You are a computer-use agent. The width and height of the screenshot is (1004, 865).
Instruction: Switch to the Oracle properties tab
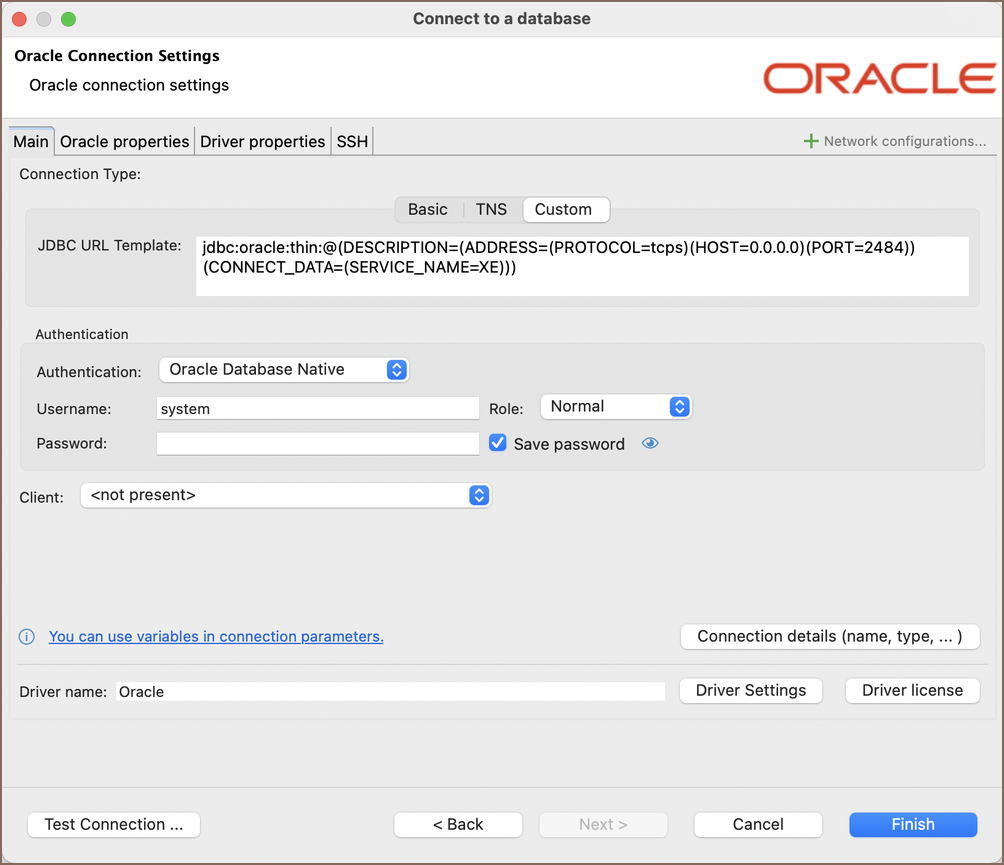pyautogui.click(x=124, y=142)
